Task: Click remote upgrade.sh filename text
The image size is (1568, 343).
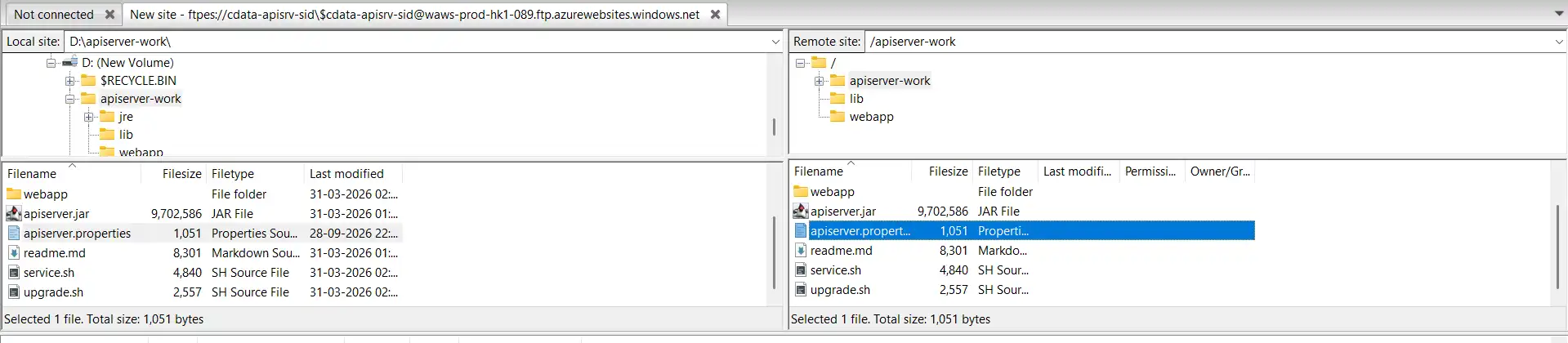Action: [840, 290]
